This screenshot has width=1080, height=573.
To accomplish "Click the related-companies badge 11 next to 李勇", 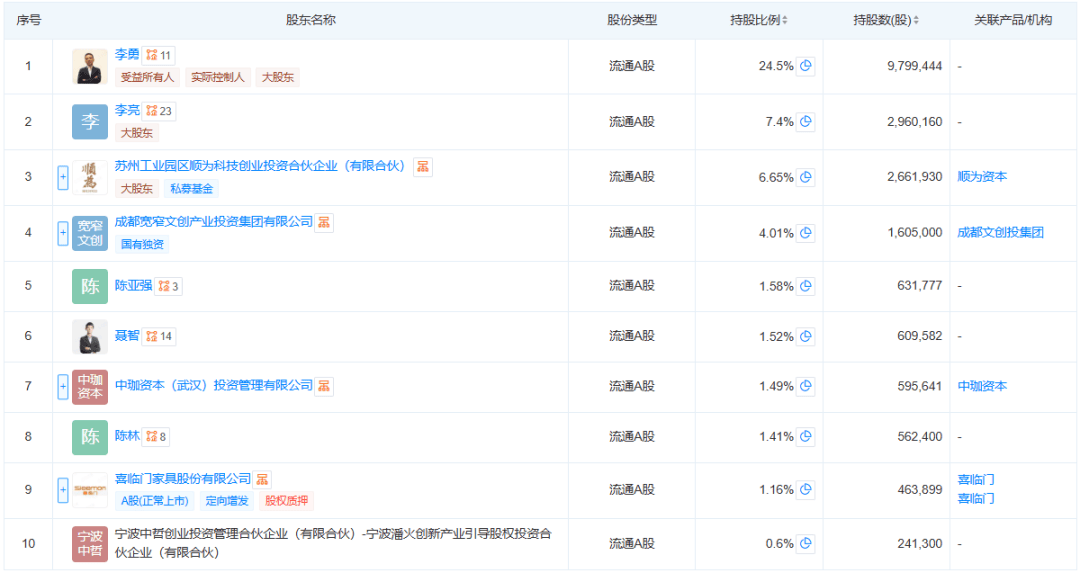I will [x=158, y=55].
